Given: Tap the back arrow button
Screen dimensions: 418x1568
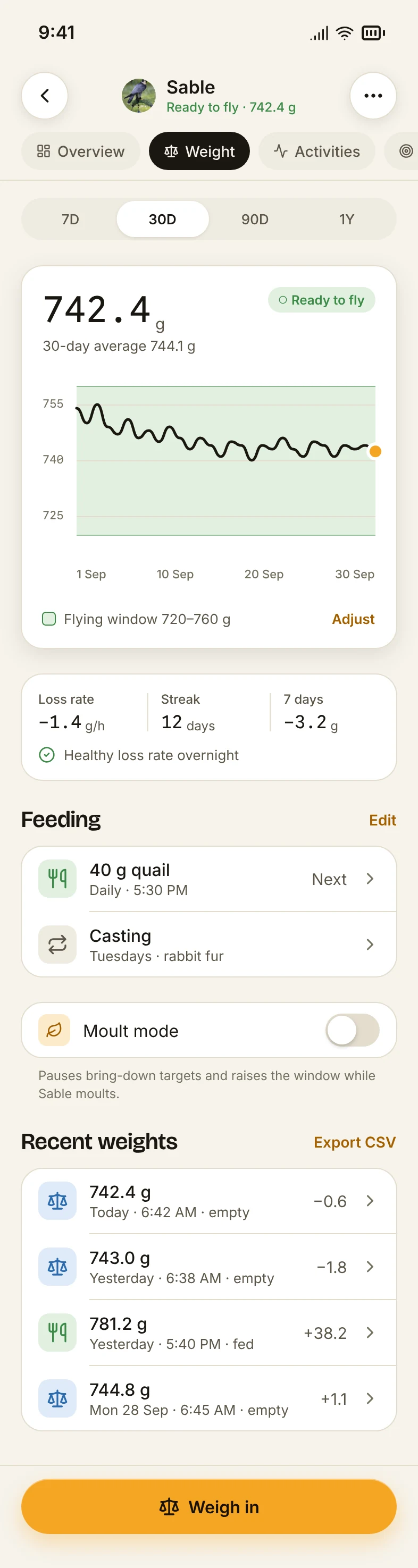Looking at the screenshot, I should click(x=45, y=96).
